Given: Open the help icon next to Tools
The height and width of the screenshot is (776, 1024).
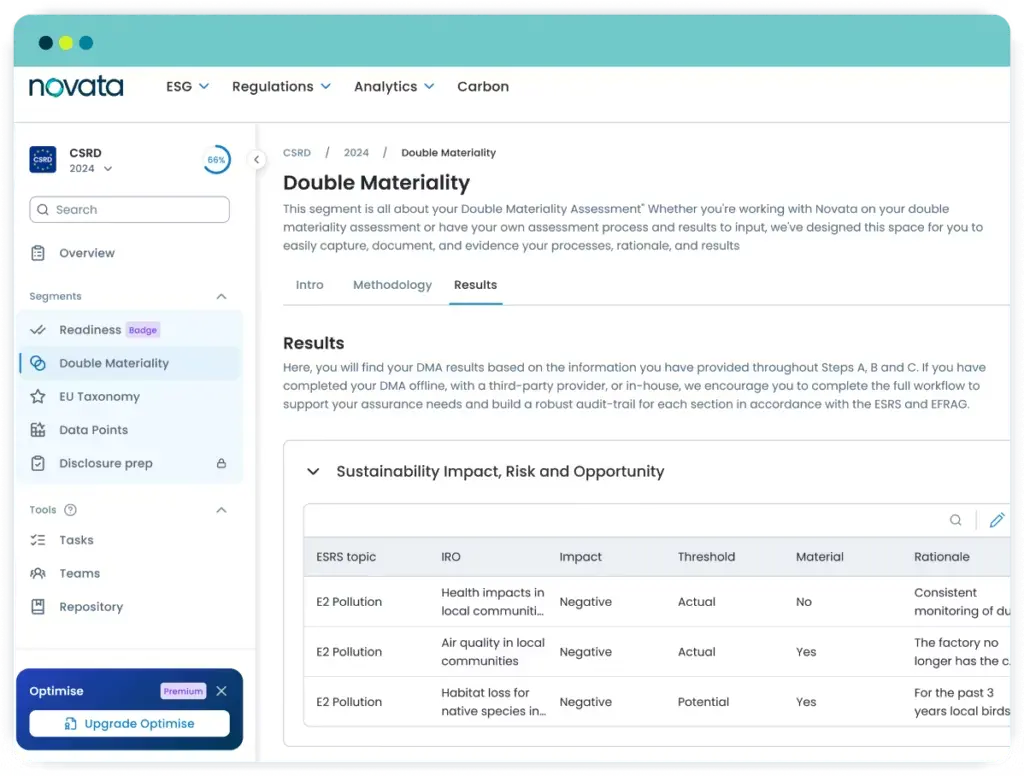Looking at the screenshot, I should point(70,510).
